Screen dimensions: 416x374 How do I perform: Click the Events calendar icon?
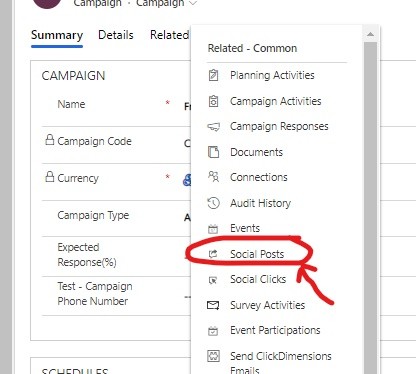213,229
